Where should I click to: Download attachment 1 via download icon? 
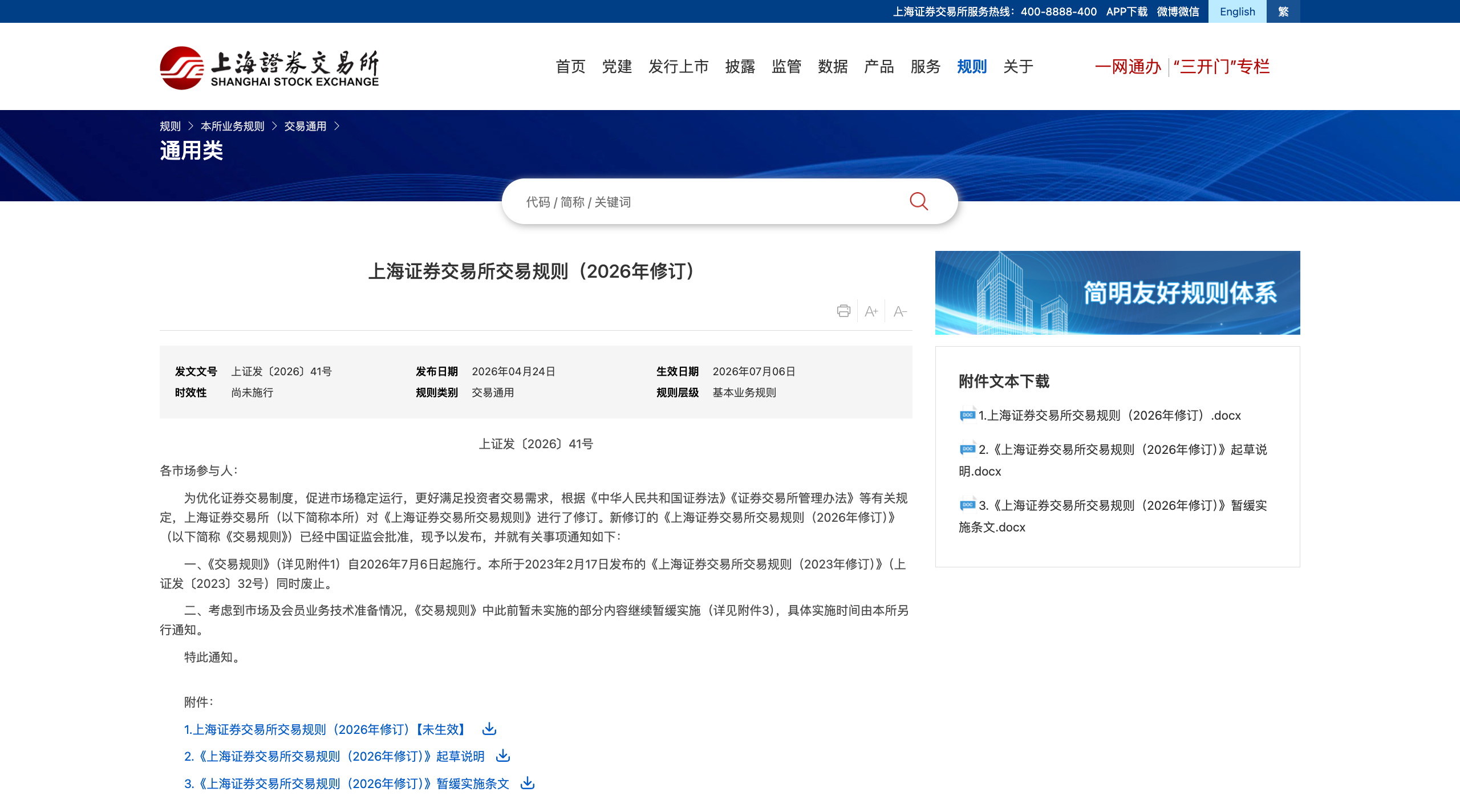489,729
